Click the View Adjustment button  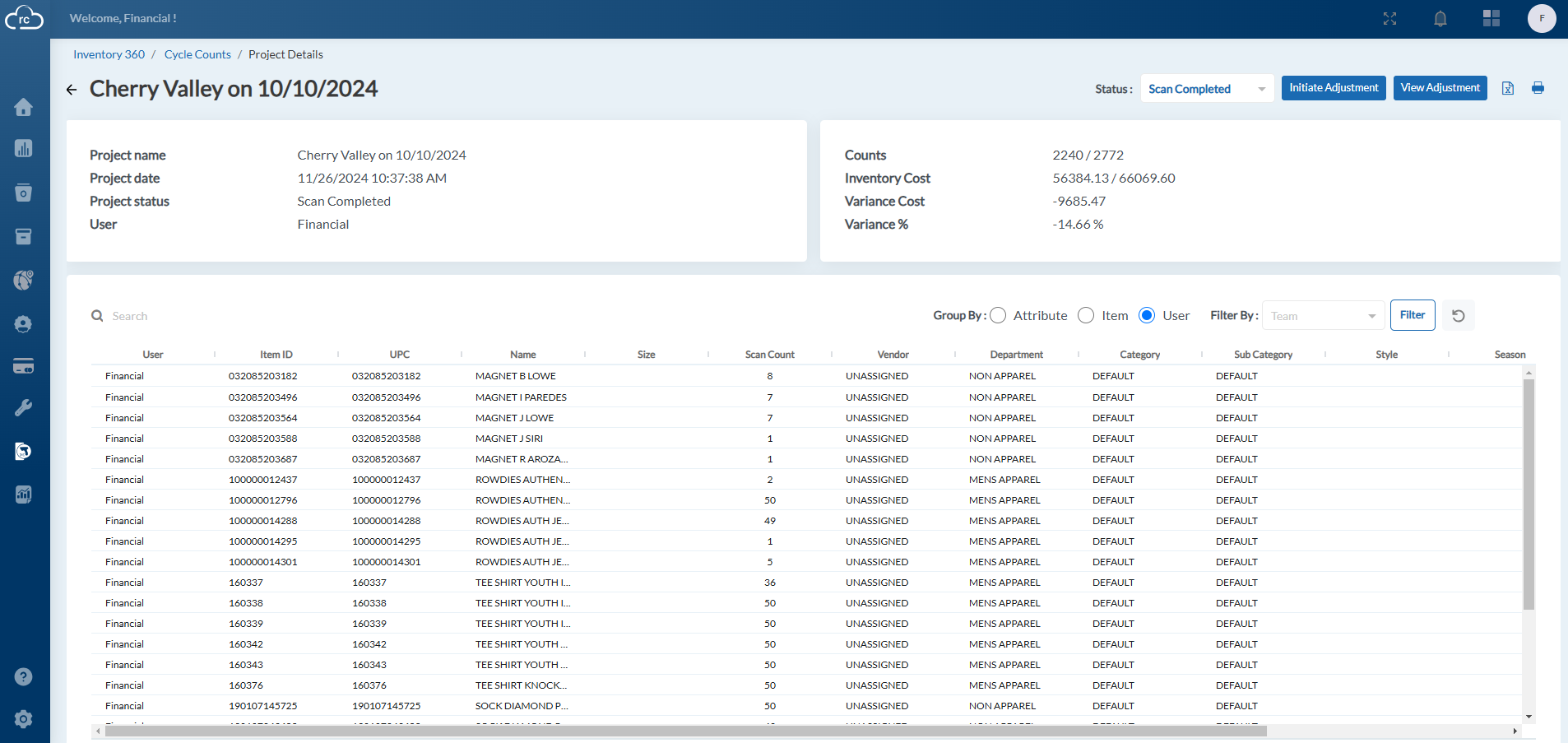(1440, 88)
